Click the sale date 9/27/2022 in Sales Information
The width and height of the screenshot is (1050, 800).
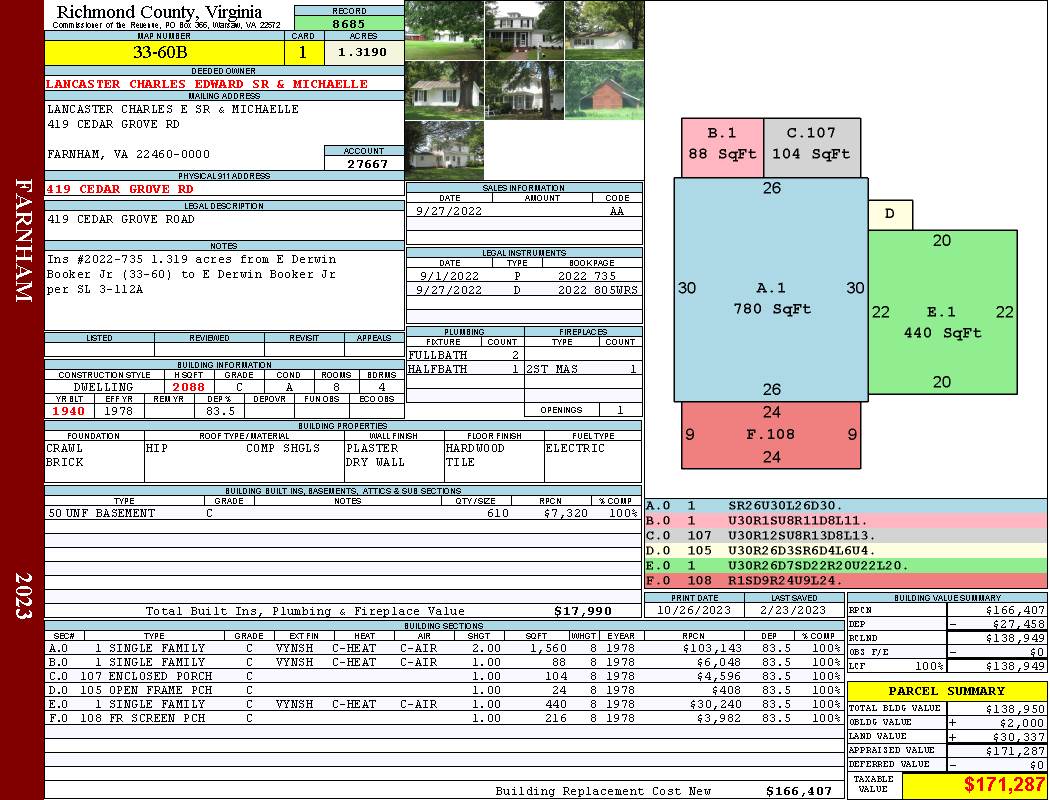(x=449, y=211)
